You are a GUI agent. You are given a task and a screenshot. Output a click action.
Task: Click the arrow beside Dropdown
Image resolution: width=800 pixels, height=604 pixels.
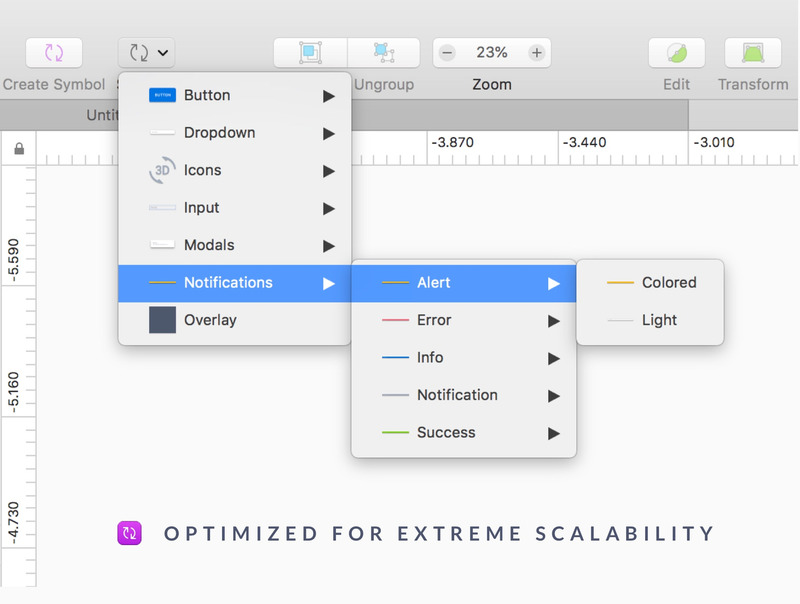coord(329,134)
